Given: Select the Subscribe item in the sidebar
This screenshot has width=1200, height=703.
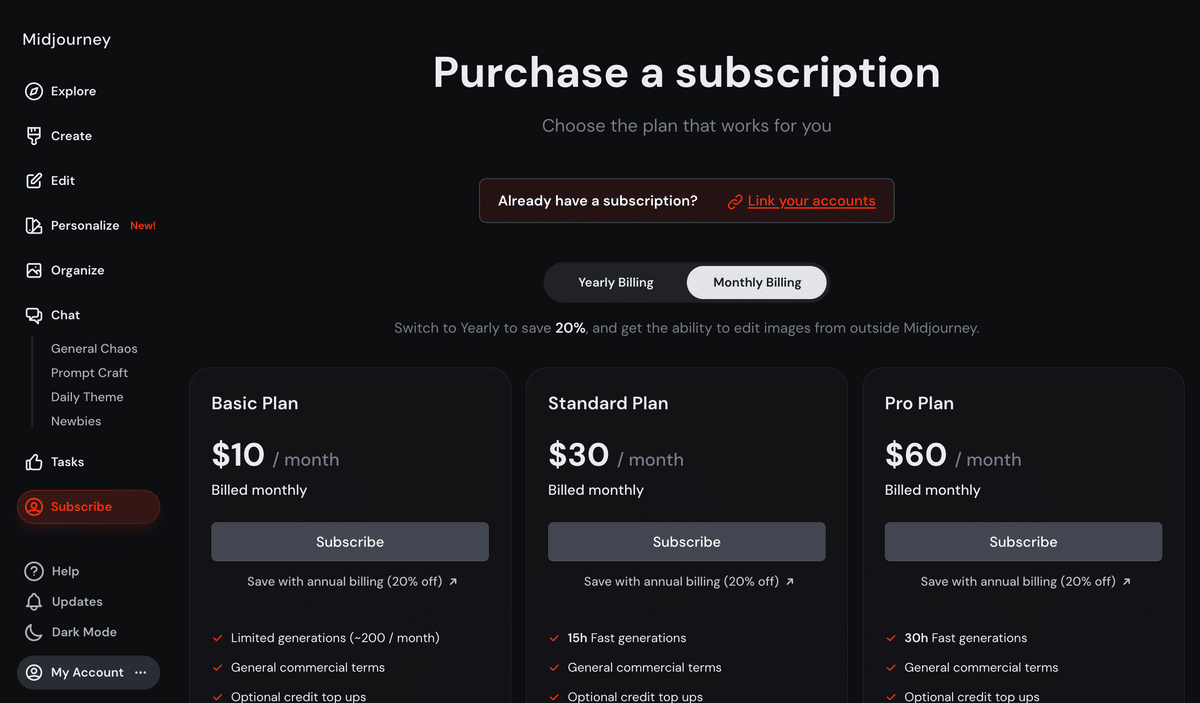Looking at the screenshot, I should [x=88, y=507].
